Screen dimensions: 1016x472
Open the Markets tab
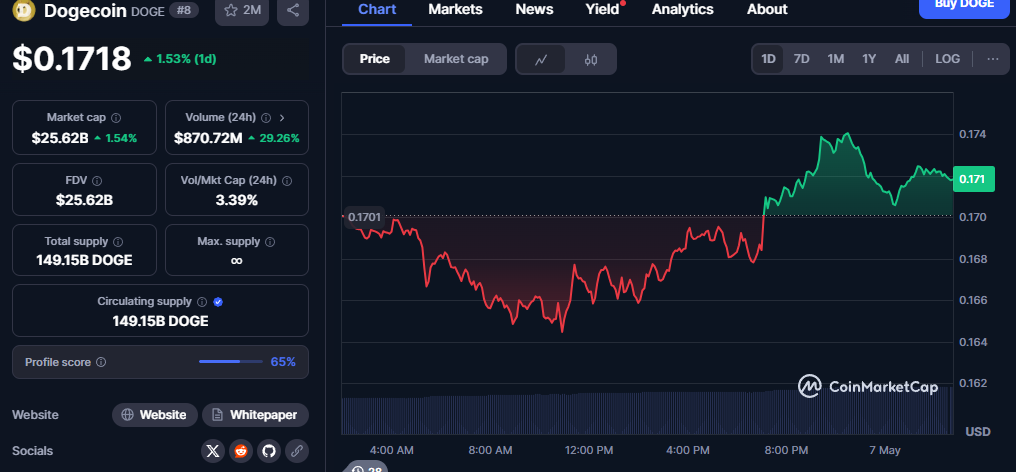(456, 10)
